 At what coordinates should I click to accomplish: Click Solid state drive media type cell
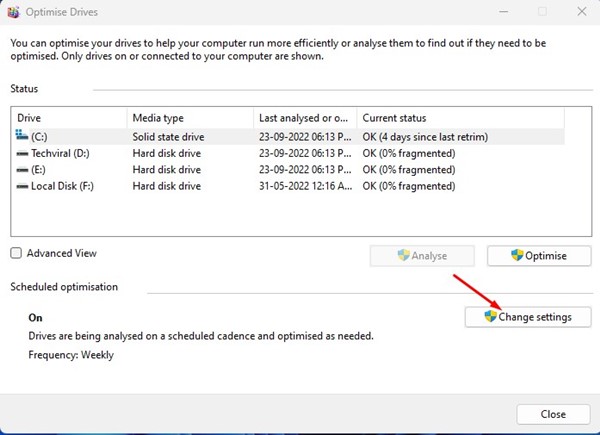[x=168, y=137]
